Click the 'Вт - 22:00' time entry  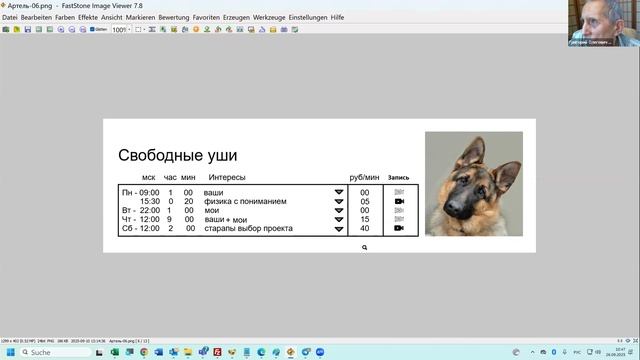(x=141, y=210)
